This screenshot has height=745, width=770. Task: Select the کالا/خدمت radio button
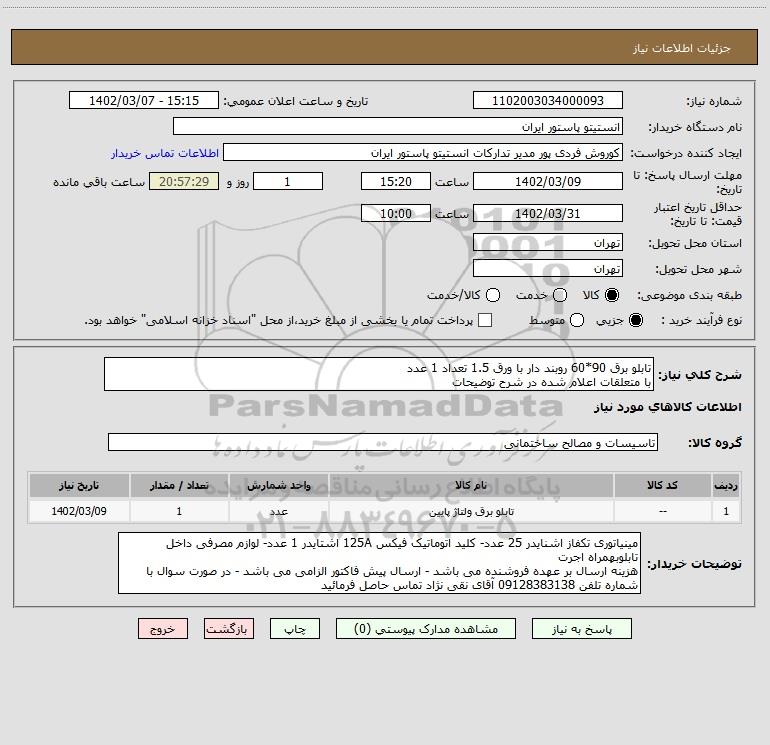click(x=493, y=295)
